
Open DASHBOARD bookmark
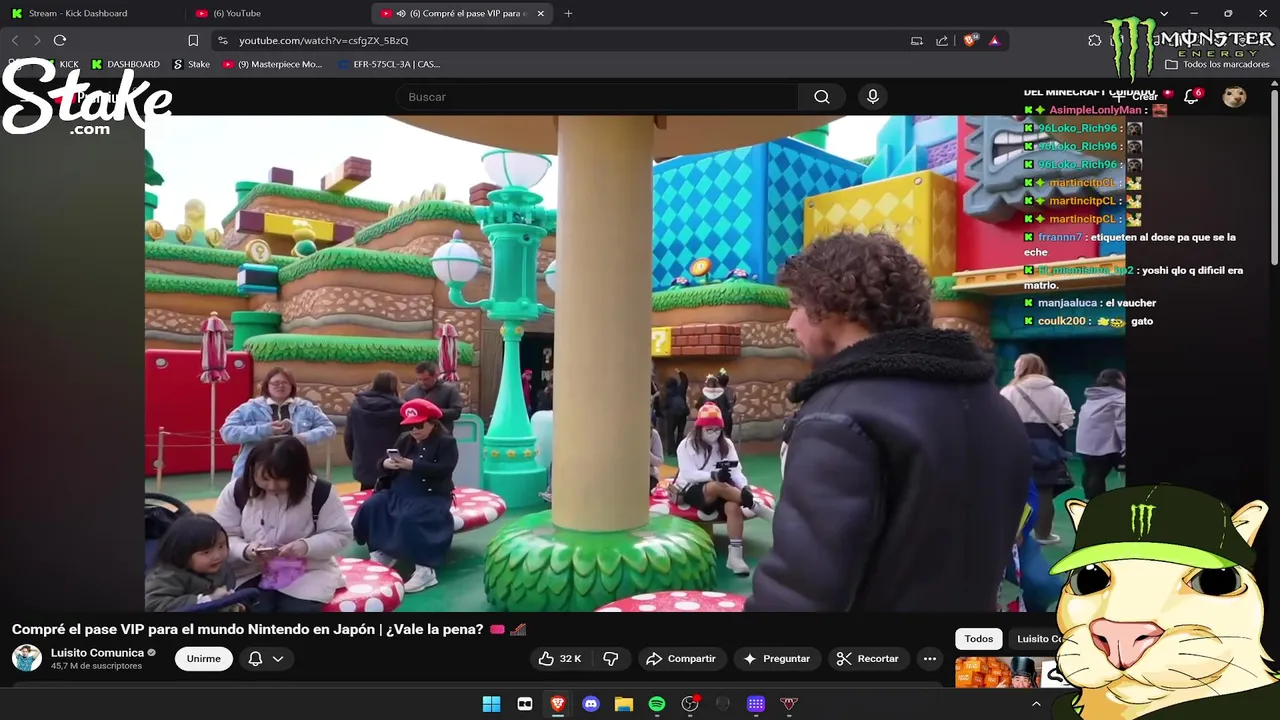pos(125,64)
